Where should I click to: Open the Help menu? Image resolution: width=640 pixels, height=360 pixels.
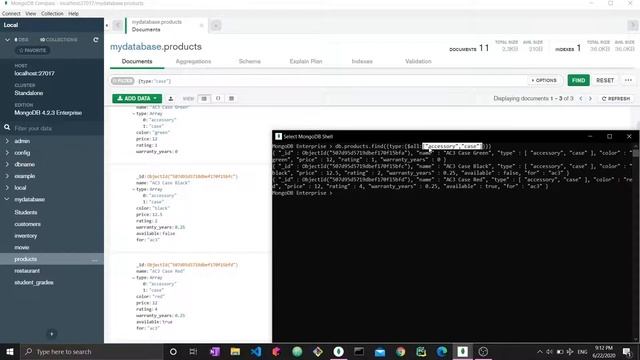click(73, 13)
